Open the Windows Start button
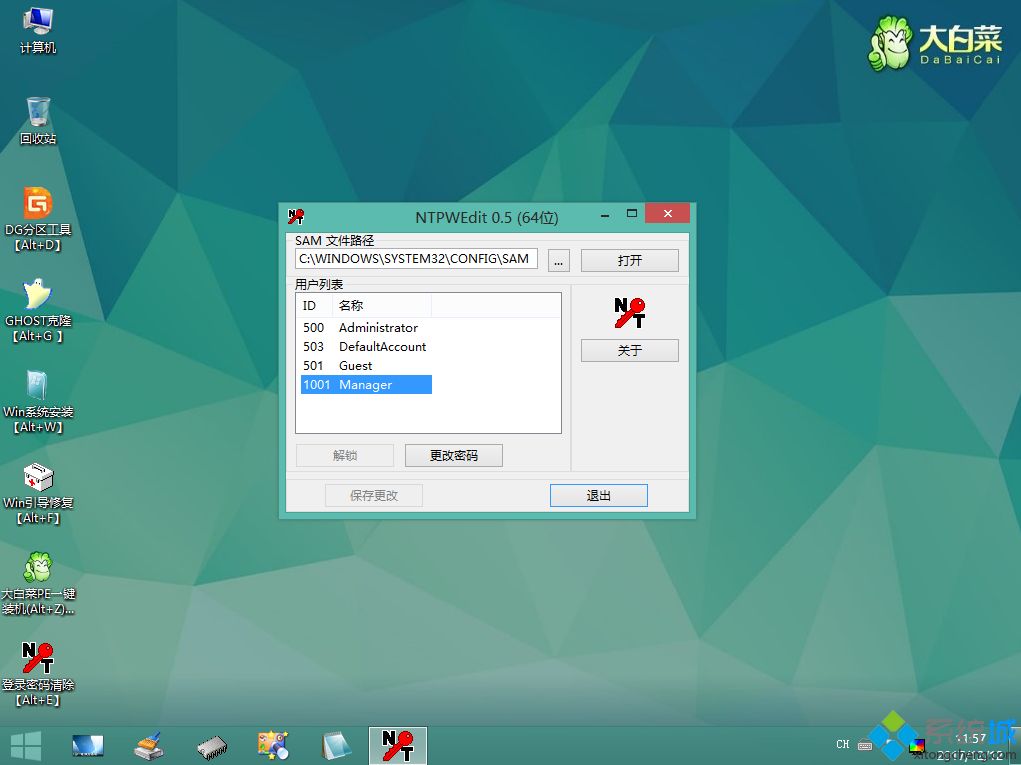This screenshot has width=1021, height=765. 25,744
